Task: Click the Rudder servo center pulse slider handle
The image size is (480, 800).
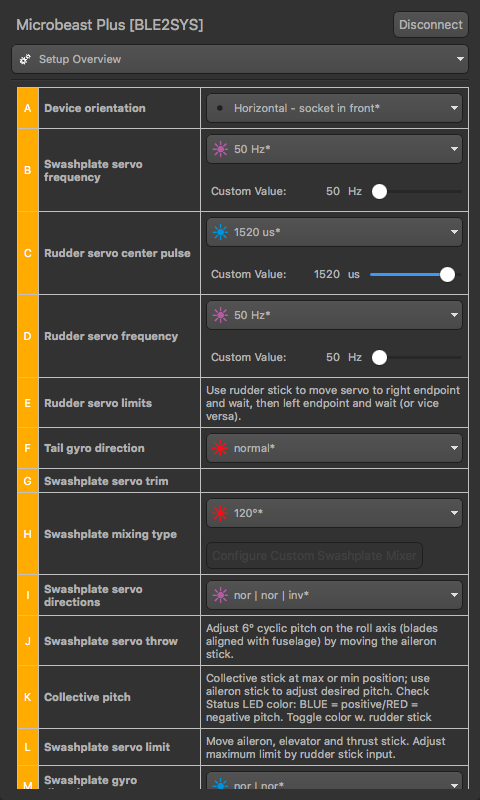Action: (x=447, y=274)
